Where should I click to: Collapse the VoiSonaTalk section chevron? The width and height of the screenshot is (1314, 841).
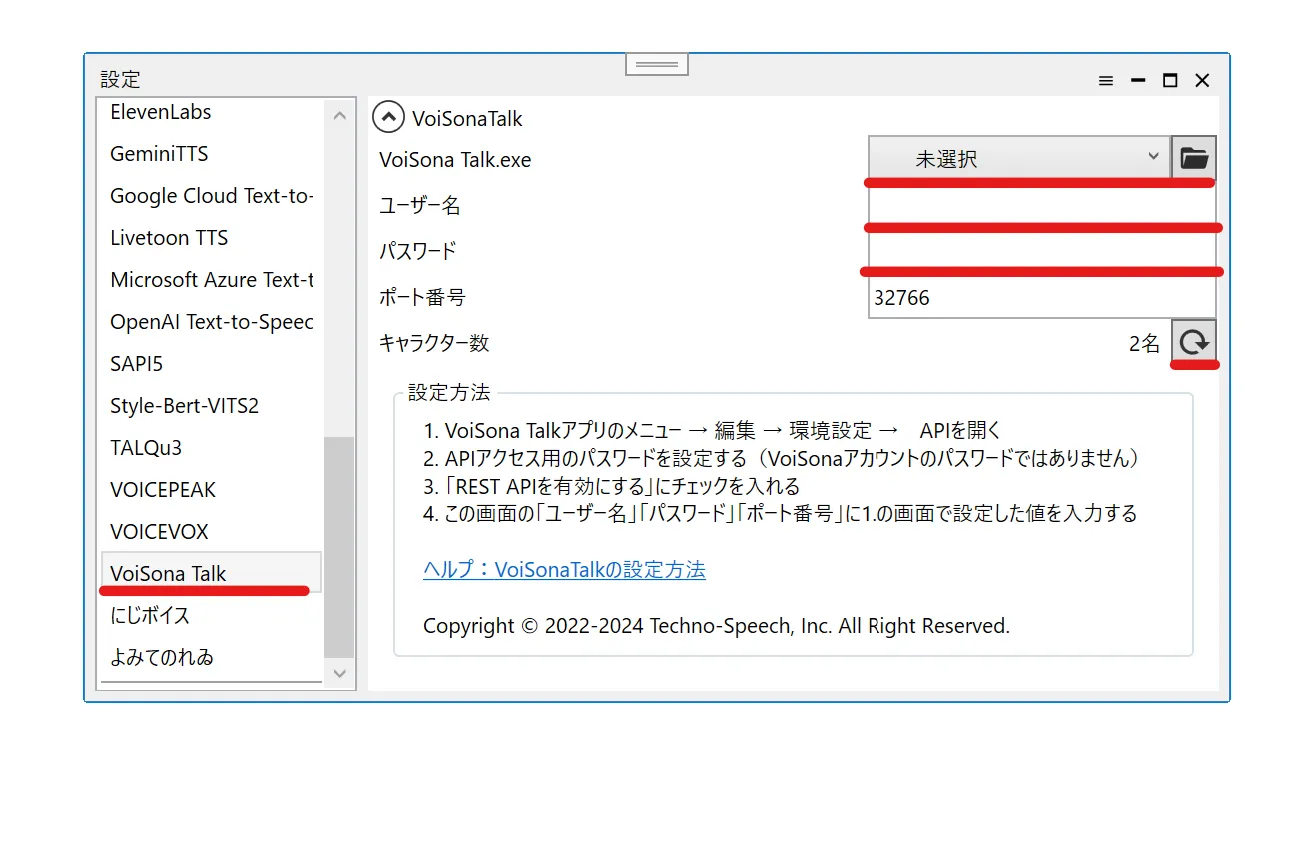click(388, 118)
